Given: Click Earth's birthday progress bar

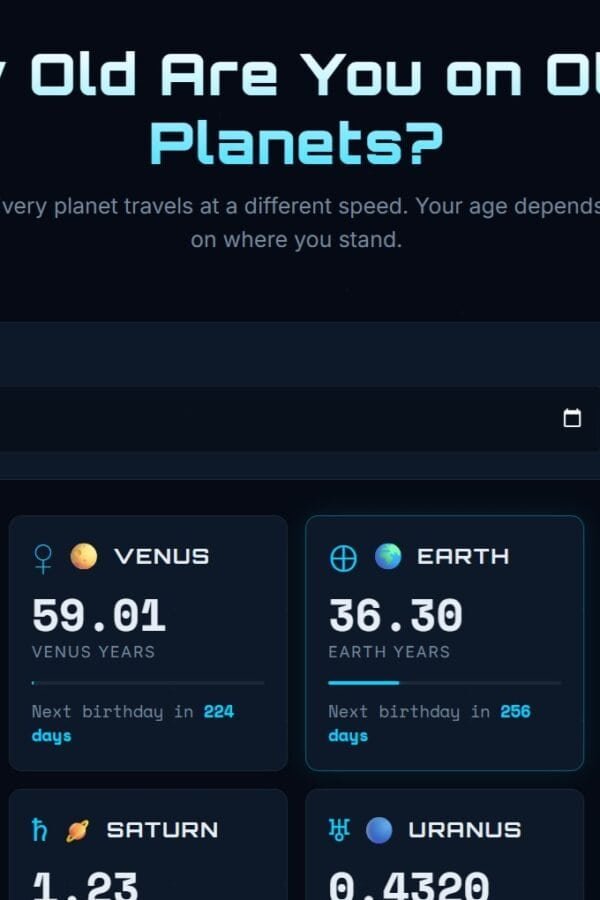Looking at the screenshot, I should [x=445, y=682].
